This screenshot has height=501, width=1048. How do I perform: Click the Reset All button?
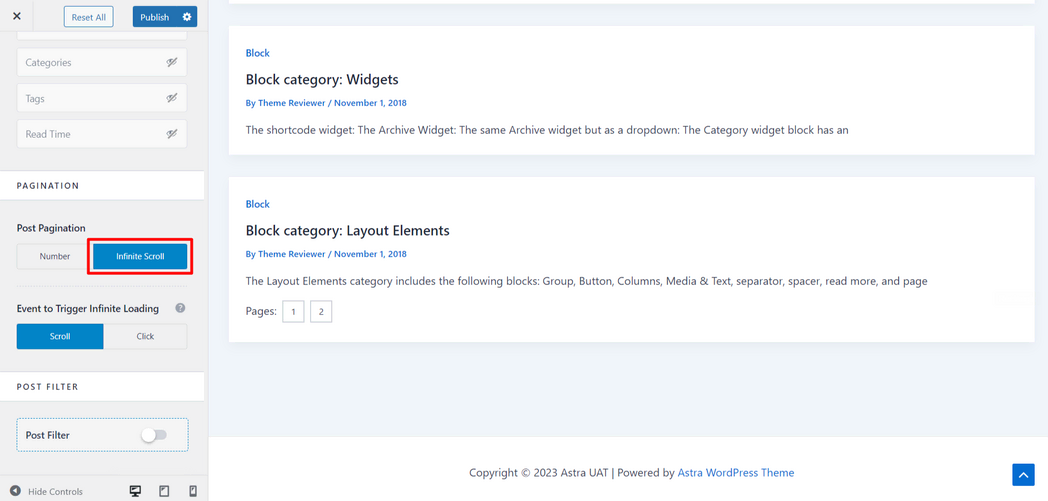click(x=88, y=17)
